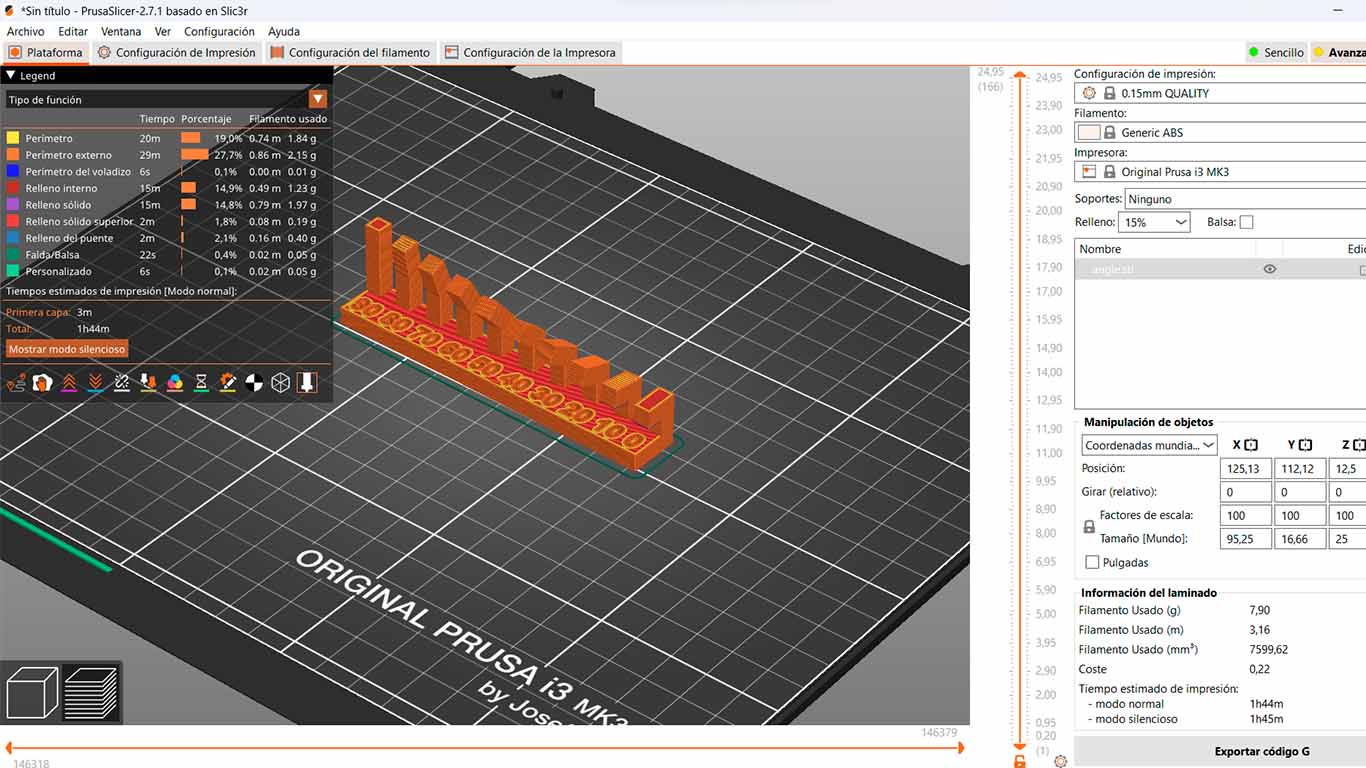Select Sencillo mode
The height and width of the screenshot is (768, 1366).
pos(1276,52)
